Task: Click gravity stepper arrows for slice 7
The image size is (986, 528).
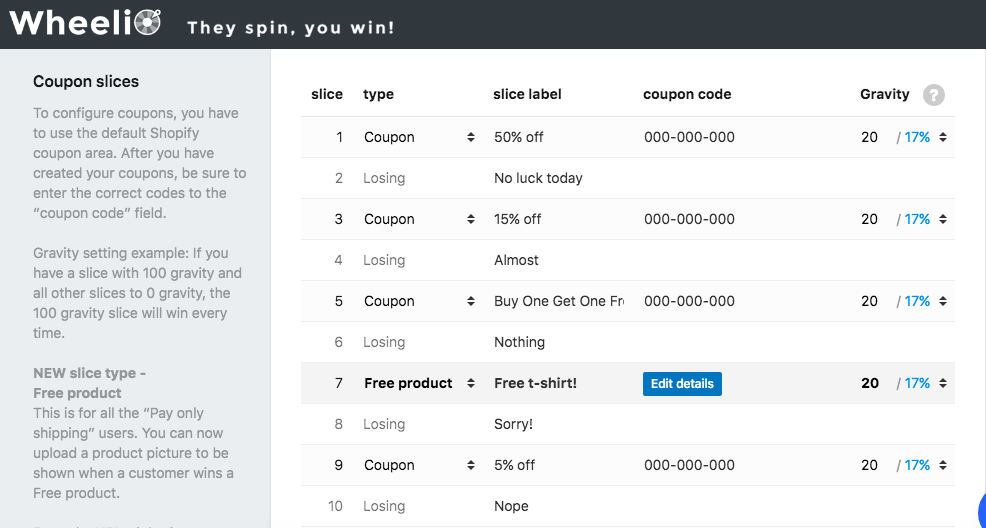Action: point(942,383)
